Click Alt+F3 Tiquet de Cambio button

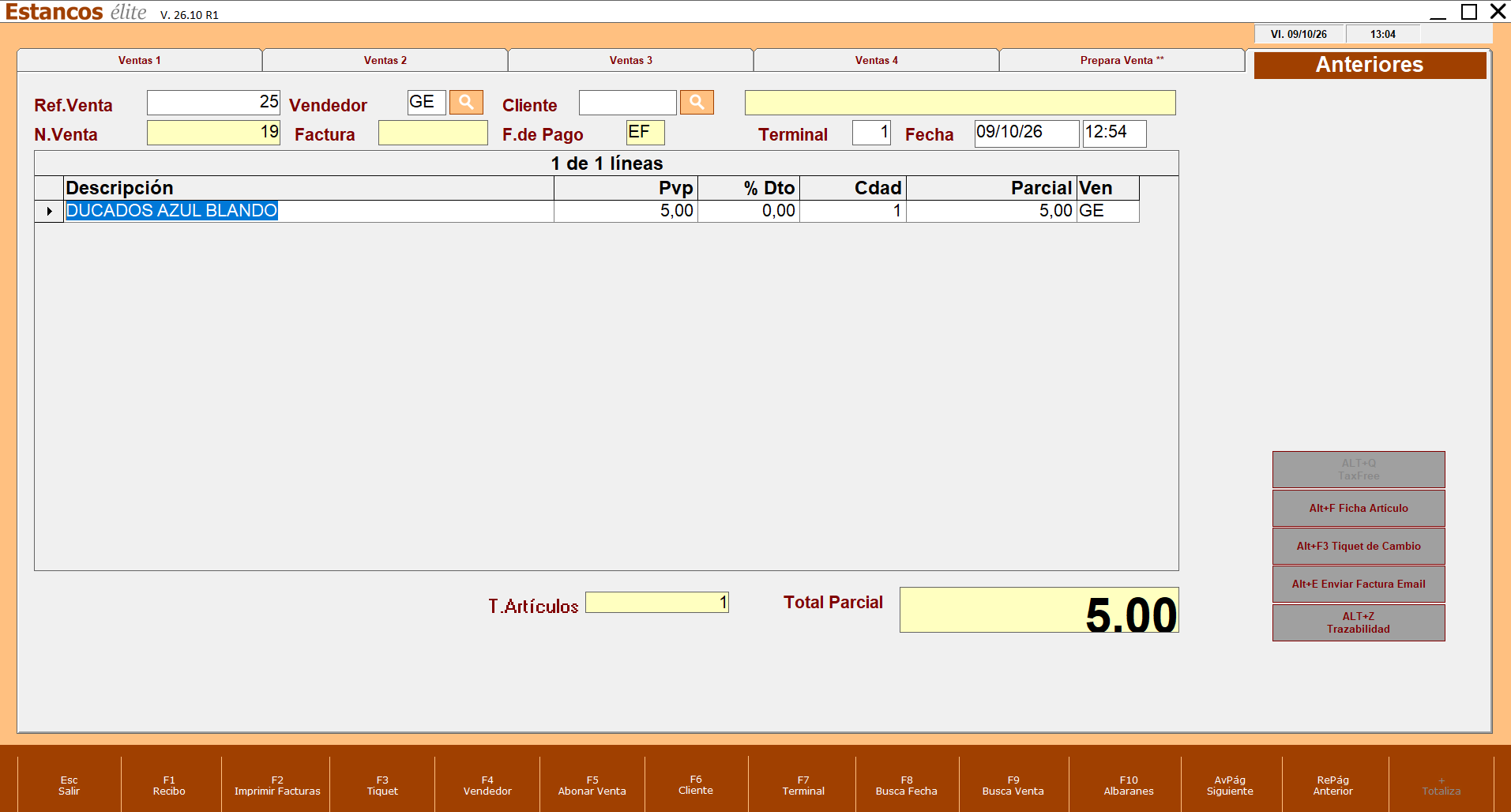pos(1359,546)
